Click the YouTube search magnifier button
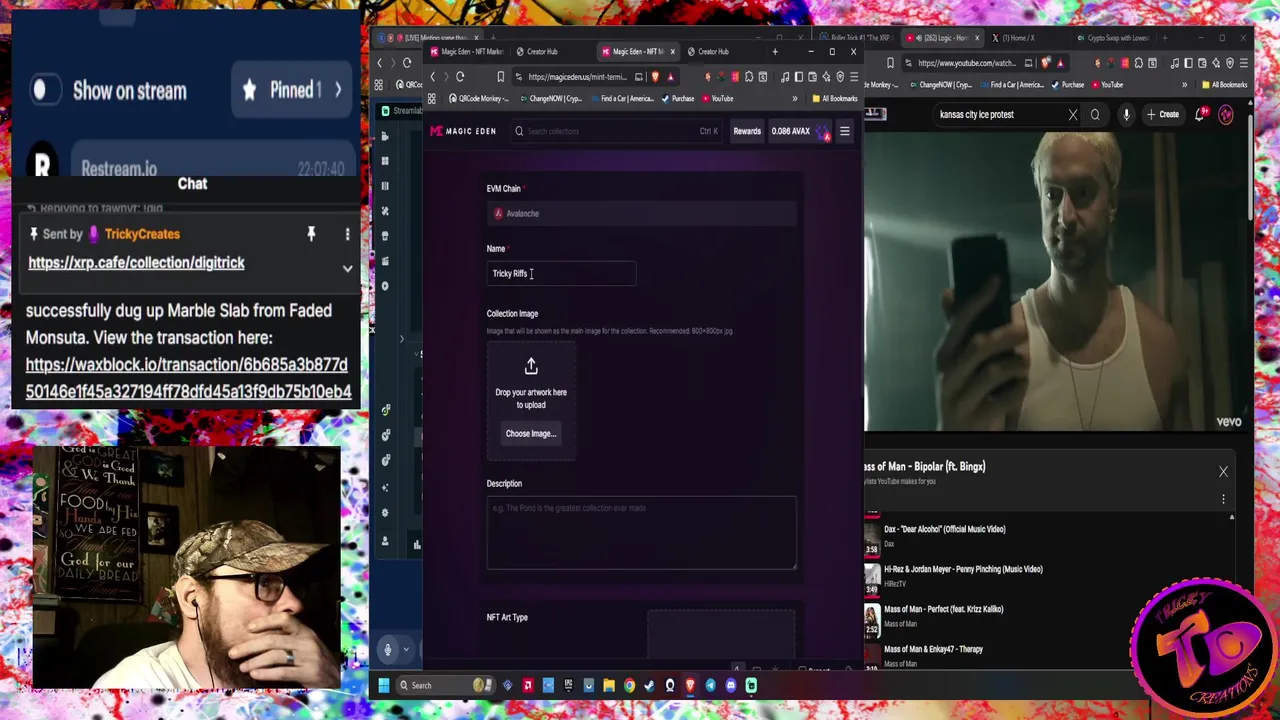The height and width of the screenshot is (720, 1280). tap(1095, 114)
